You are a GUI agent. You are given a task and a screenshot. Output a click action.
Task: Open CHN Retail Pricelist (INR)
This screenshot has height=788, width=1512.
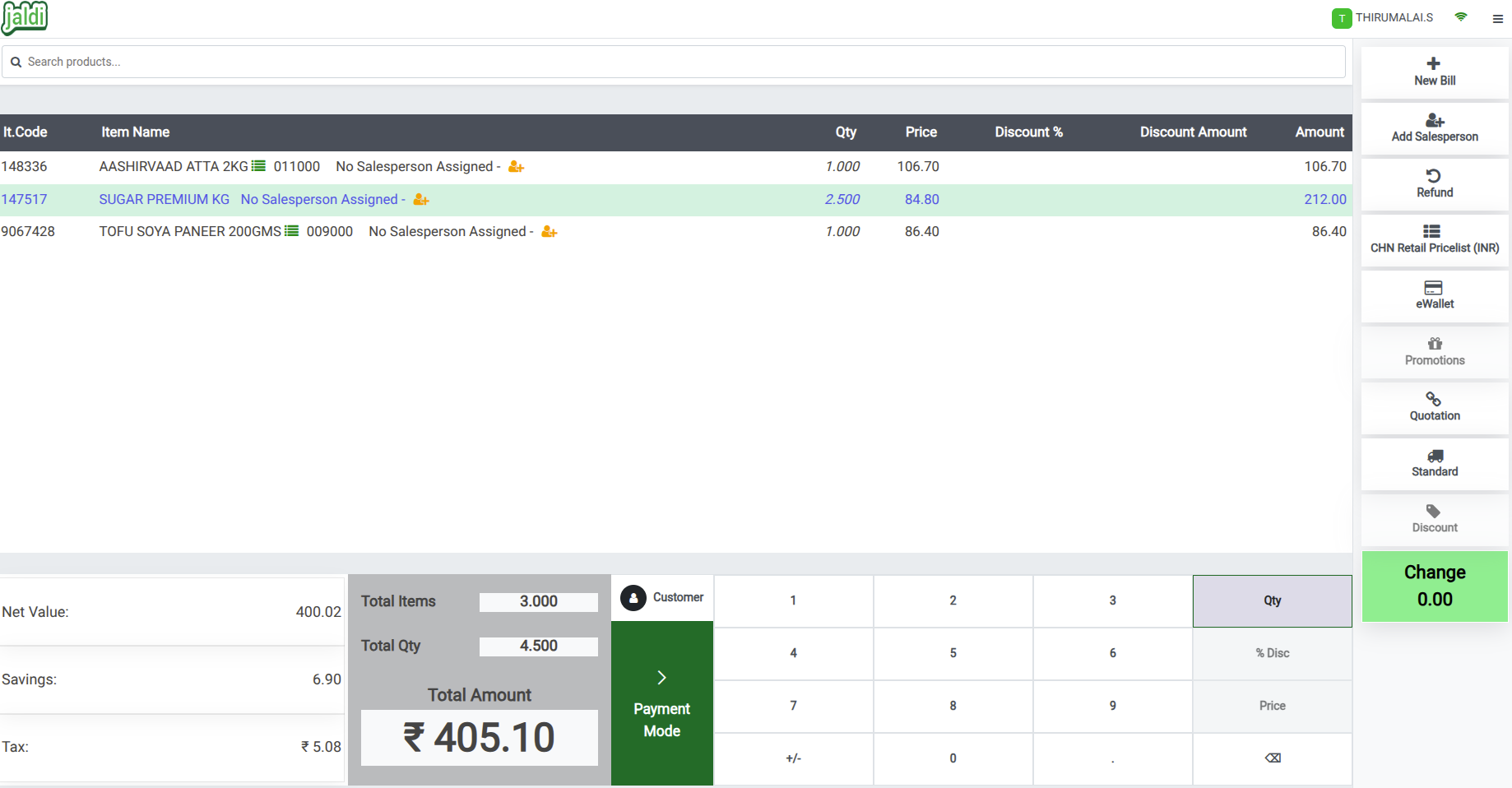point(1434,239)
